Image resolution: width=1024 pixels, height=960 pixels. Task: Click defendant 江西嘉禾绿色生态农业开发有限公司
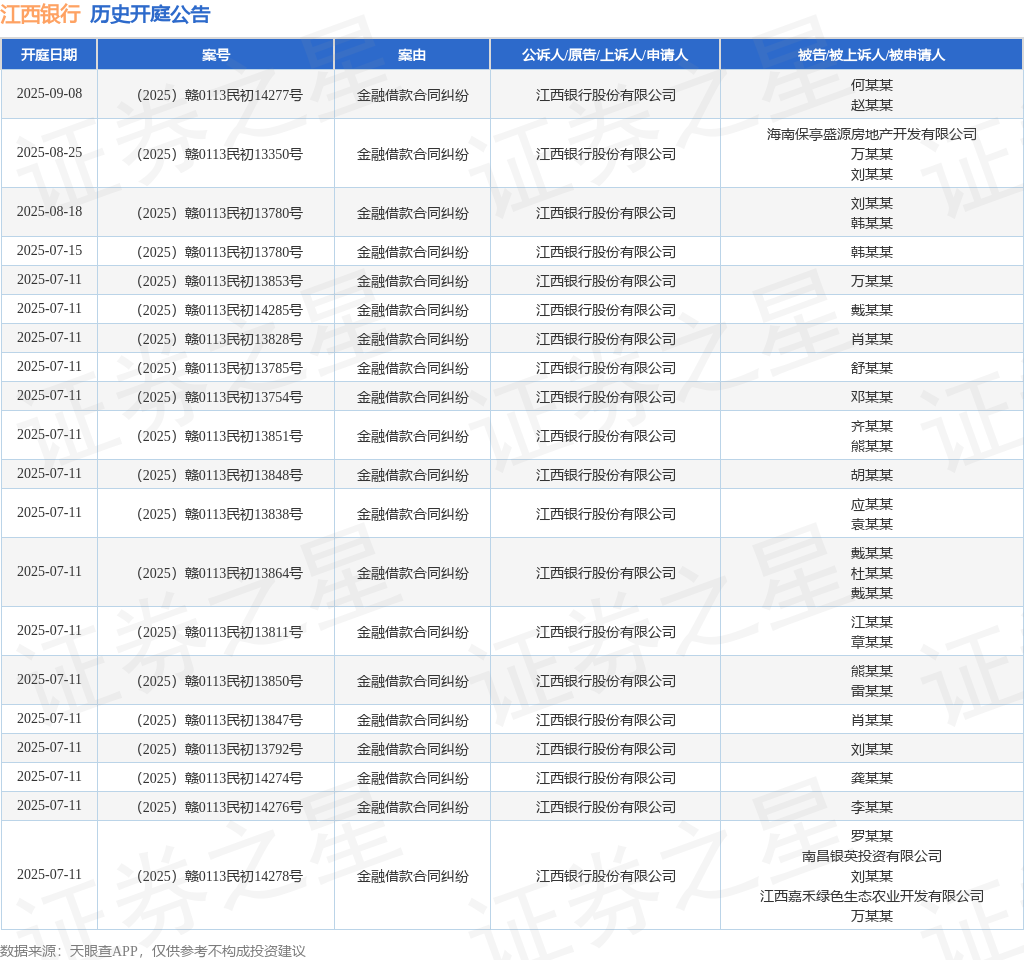871,897
